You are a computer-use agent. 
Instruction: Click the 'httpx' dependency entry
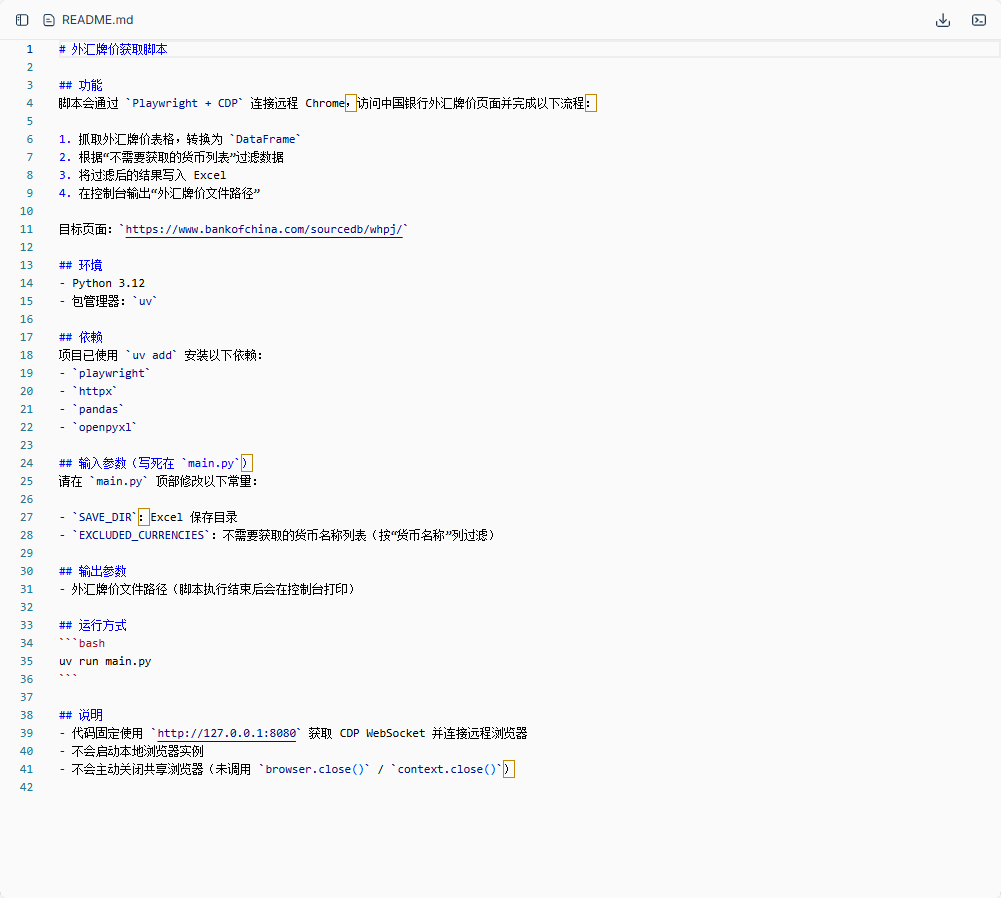click(x=95, y=391)
